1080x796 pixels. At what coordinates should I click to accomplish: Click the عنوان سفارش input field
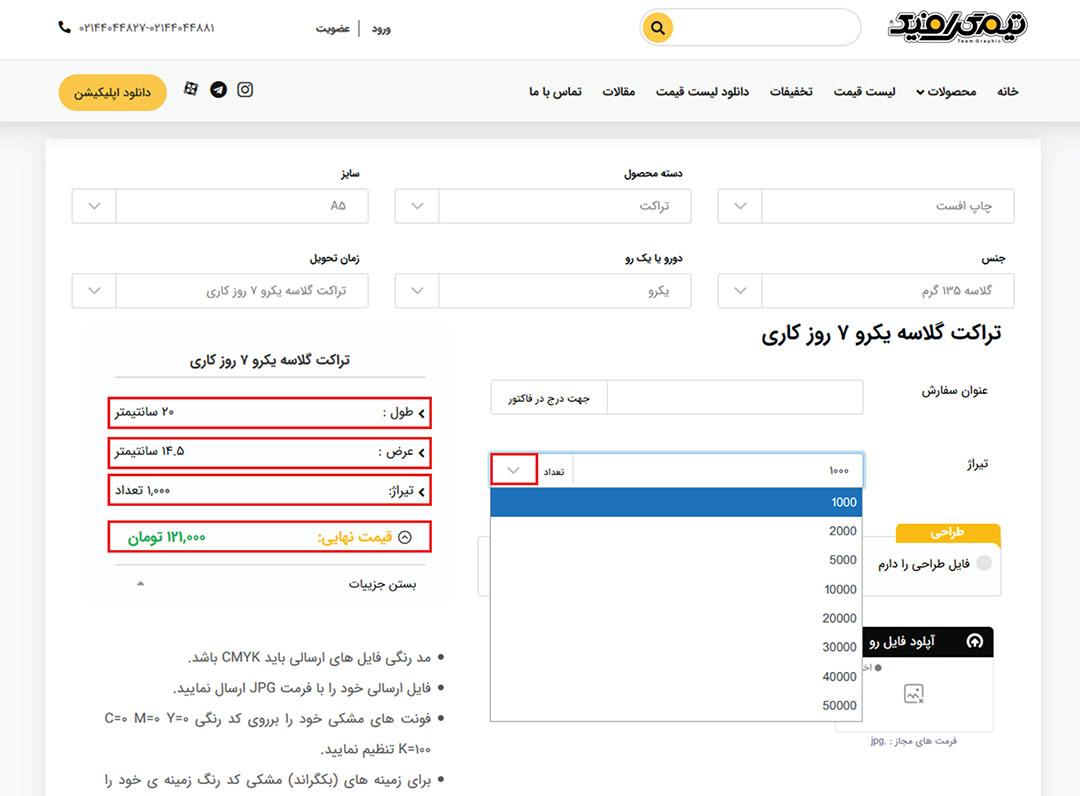[734, 398]
